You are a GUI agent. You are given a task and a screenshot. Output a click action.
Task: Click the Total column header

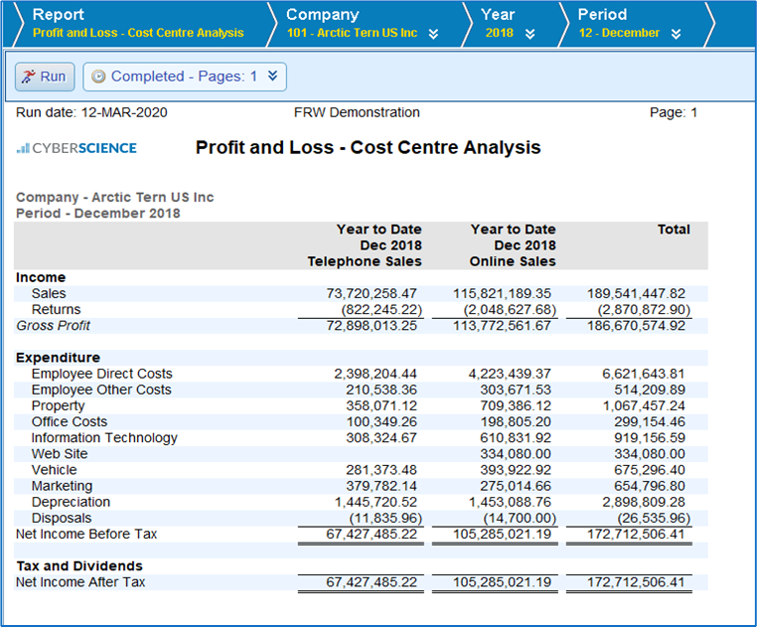673,229
